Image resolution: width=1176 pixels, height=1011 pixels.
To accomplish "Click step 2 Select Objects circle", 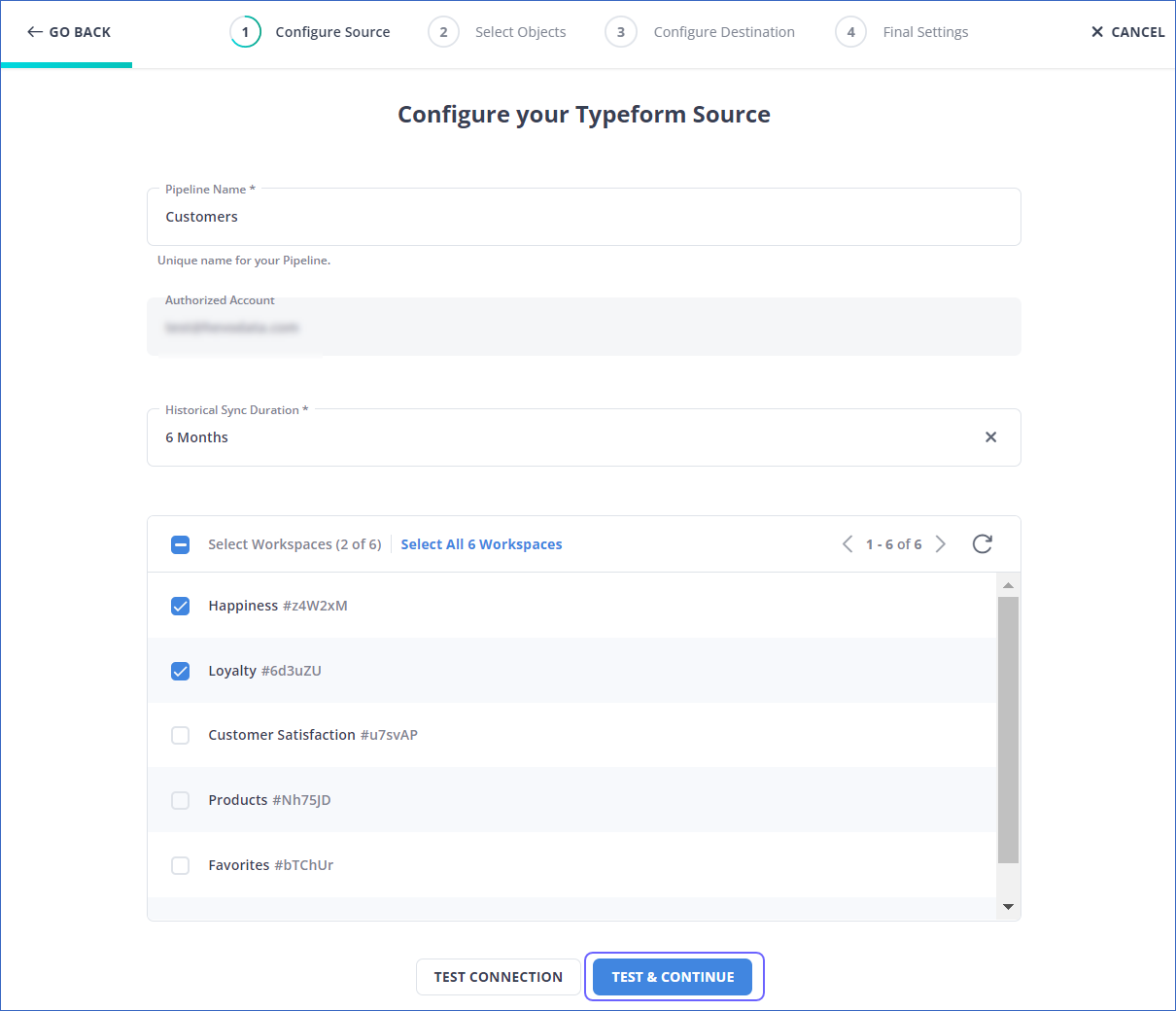I will (443, 31).
